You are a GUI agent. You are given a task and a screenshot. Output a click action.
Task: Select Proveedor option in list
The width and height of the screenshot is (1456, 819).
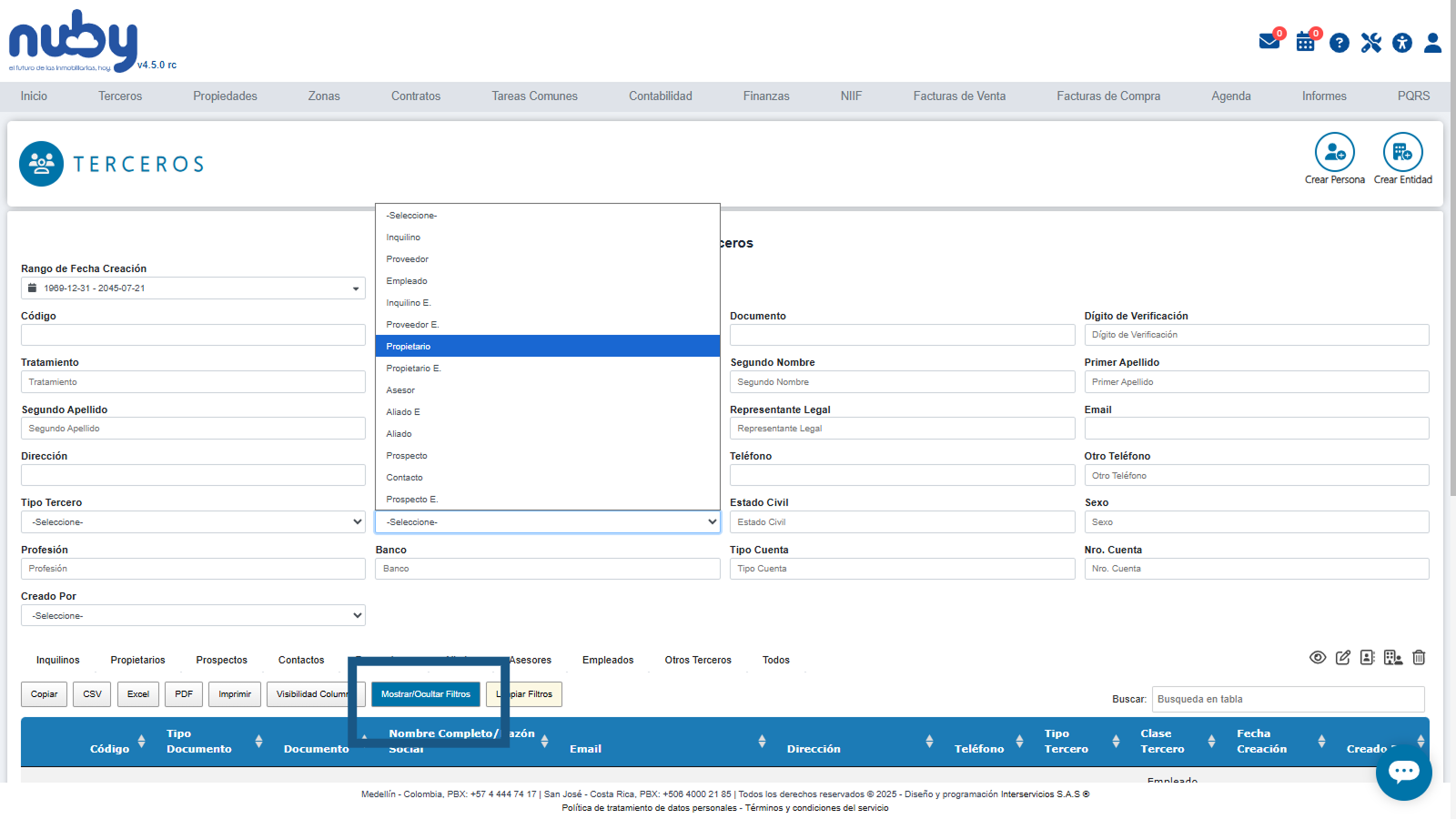(548, 259)
